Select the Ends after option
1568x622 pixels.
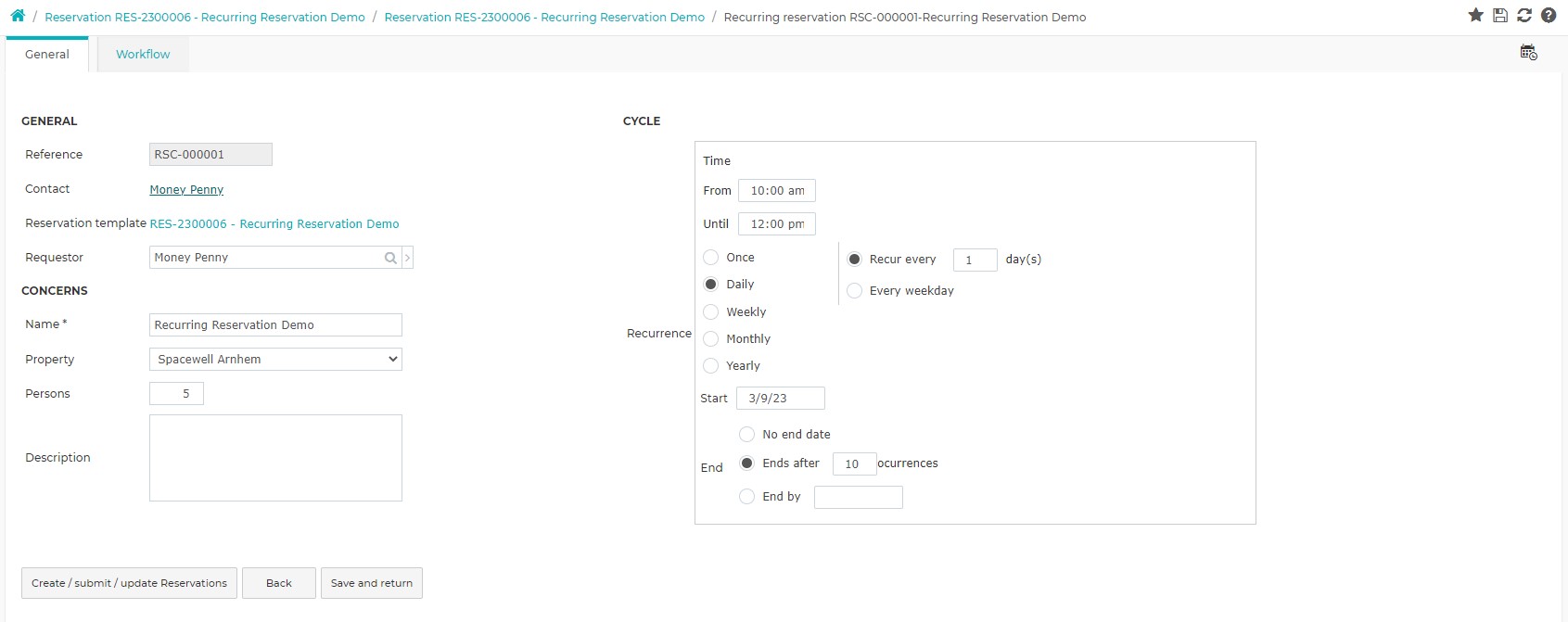(747, 463)
